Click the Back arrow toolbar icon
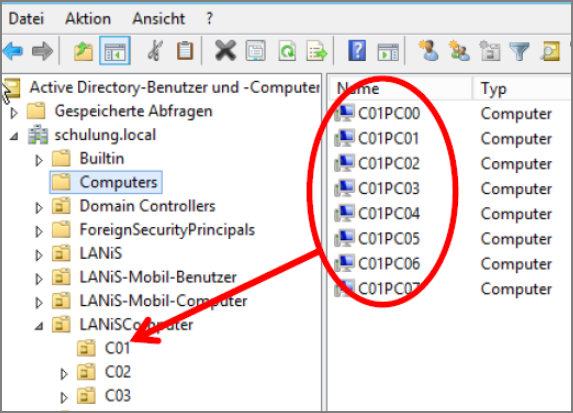Image resolution: width=573 pixels, height=413 pixels. coord(13,51)
